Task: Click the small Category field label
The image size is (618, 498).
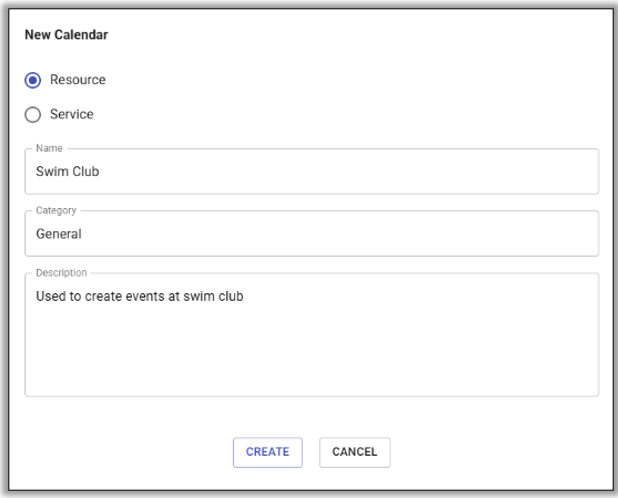Action: [56, 211]
